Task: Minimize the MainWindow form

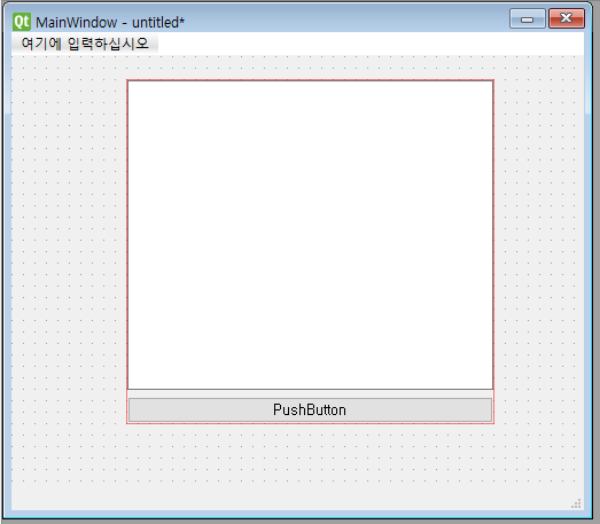Action: click(527, 19)
